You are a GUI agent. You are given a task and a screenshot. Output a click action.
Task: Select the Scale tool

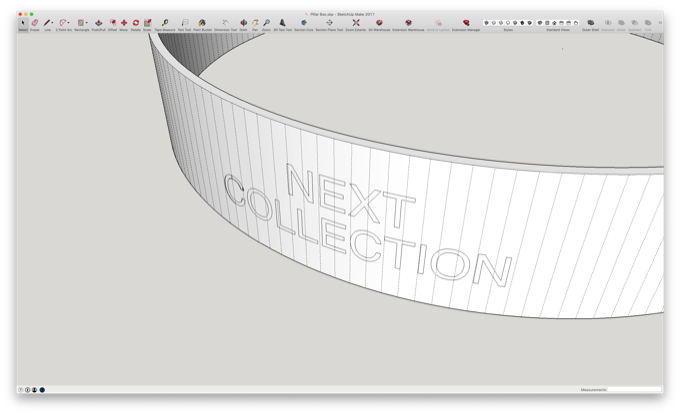(147, 23)
